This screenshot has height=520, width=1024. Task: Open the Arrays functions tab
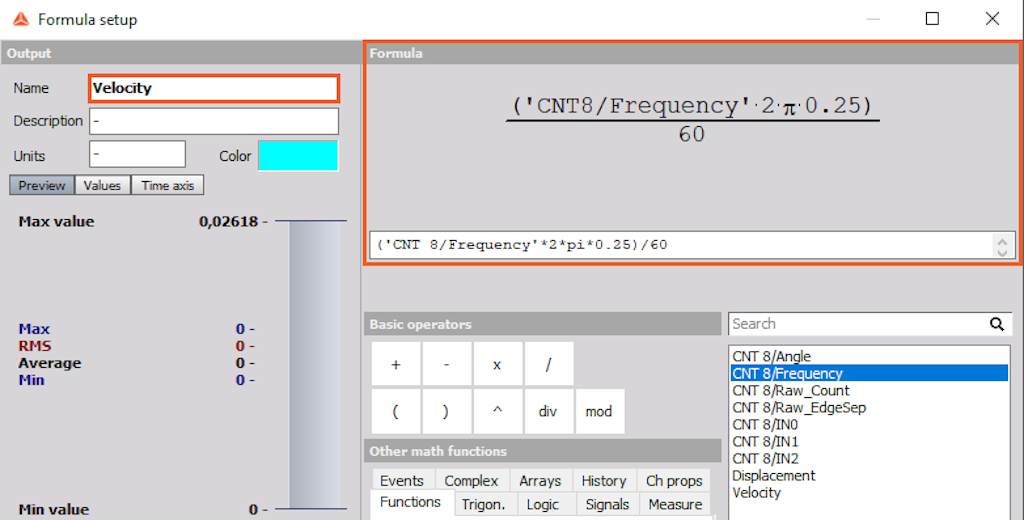[x=541, y=481]
